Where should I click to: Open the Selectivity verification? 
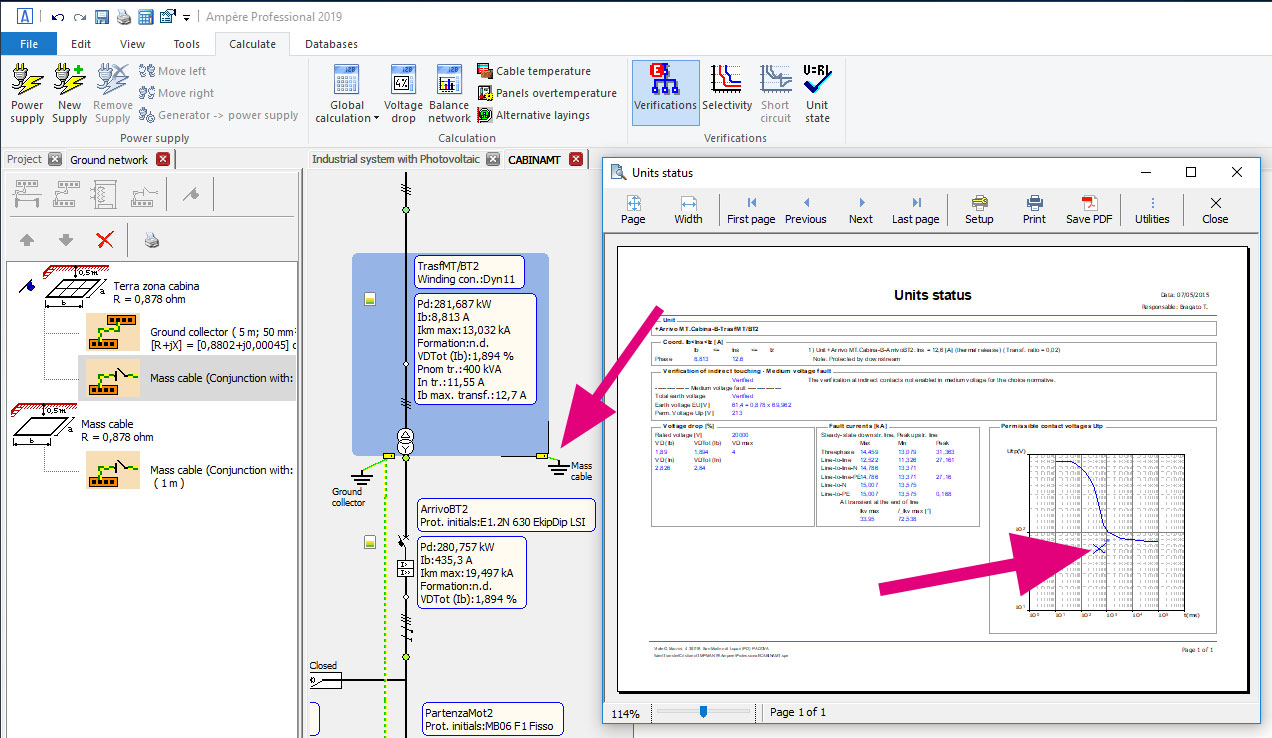tap(727, 92)
